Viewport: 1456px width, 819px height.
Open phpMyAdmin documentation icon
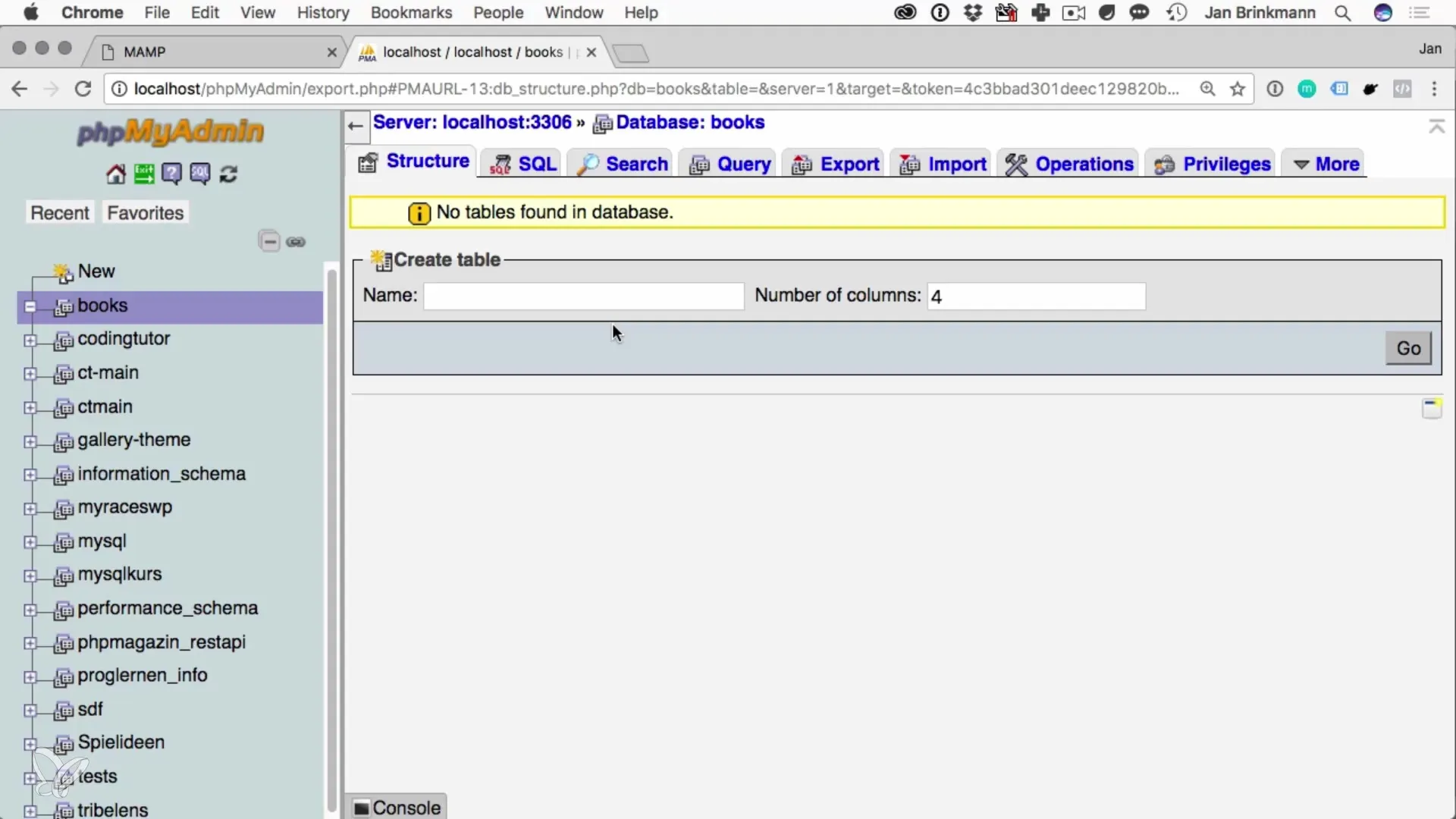(x=172, y=174)
